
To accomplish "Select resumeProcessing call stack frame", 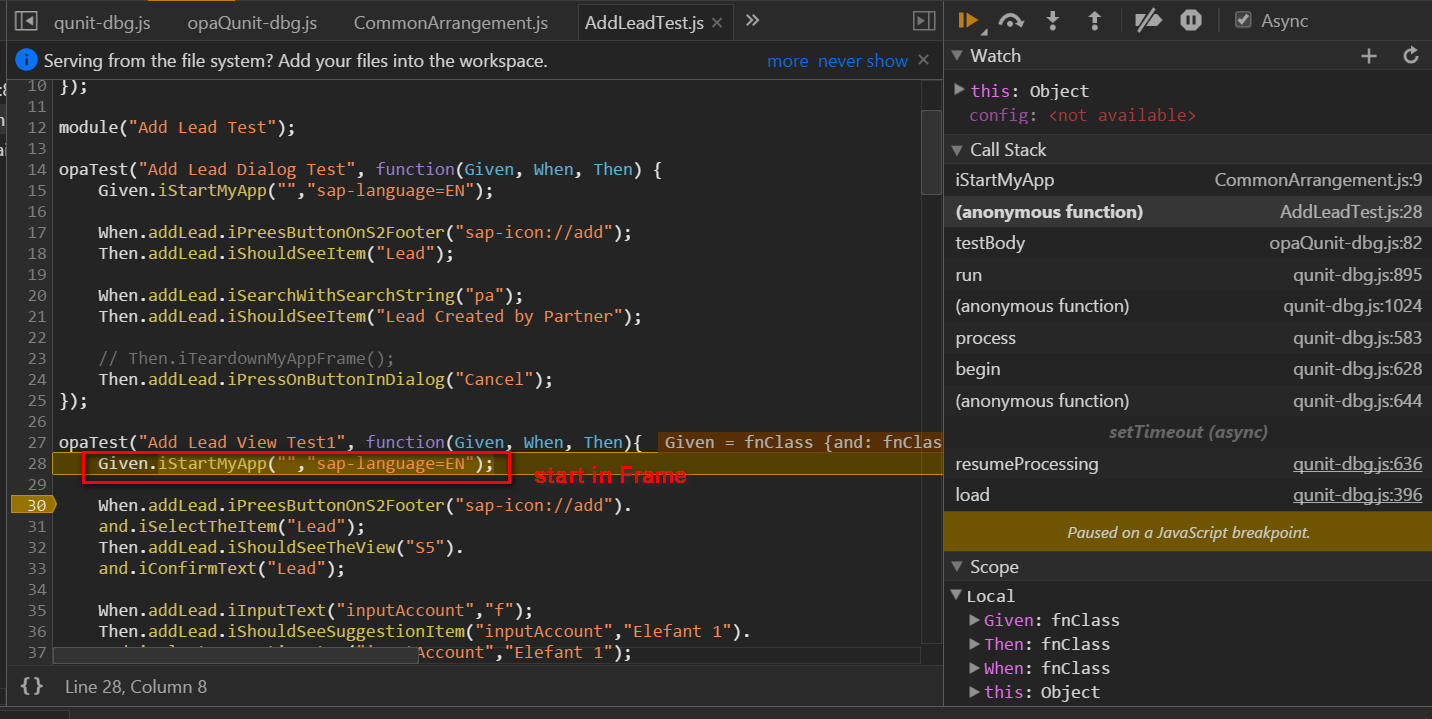I will (x=1188, y=464).
